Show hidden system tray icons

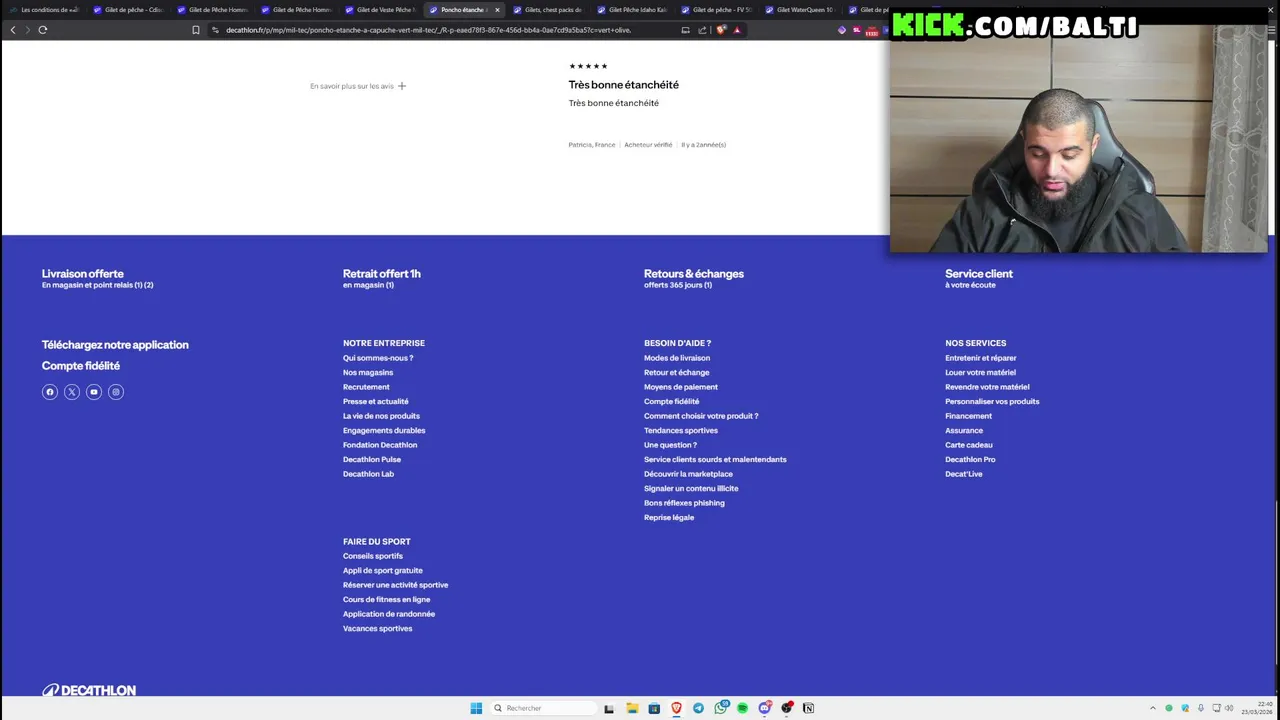(1152, 708)
